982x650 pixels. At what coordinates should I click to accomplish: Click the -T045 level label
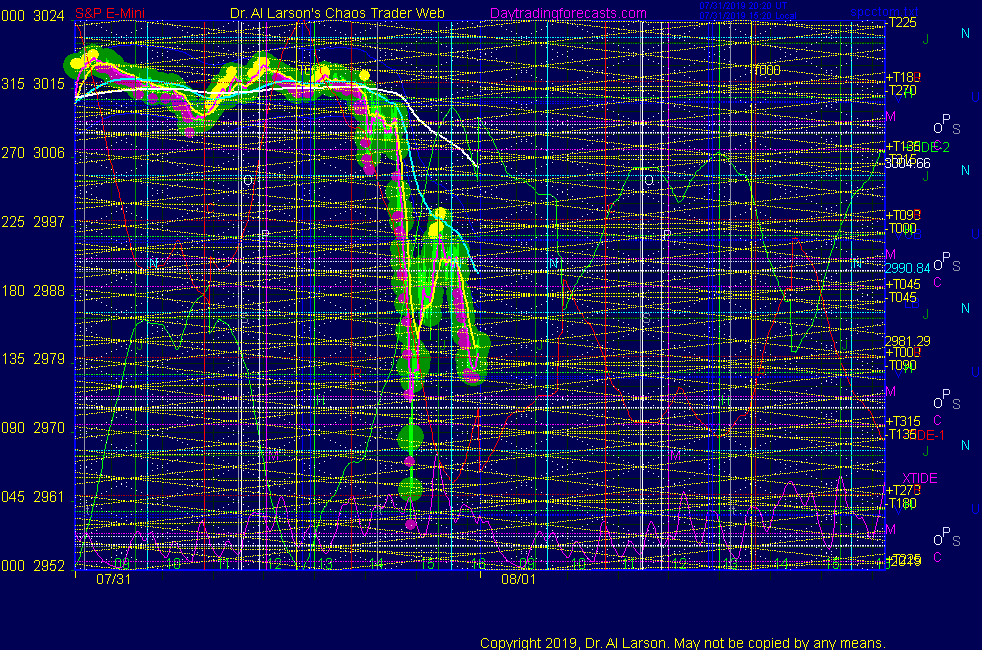coord(901,297)
